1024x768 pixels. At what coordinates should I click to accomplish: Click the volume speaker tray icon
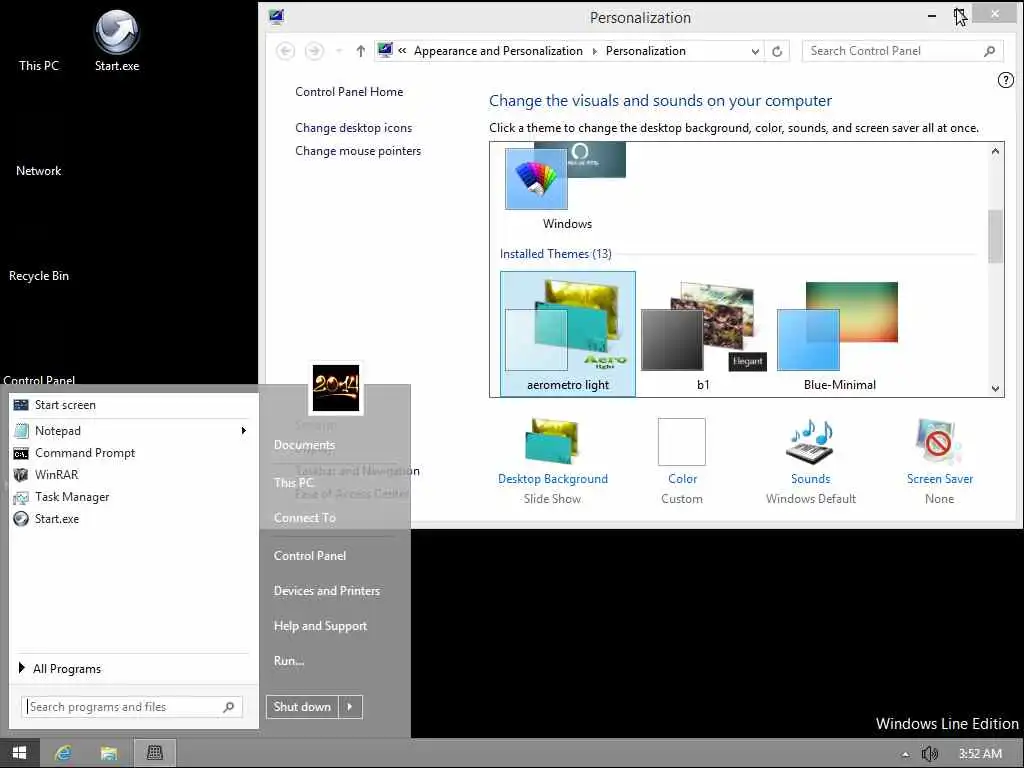pos(929,754)
